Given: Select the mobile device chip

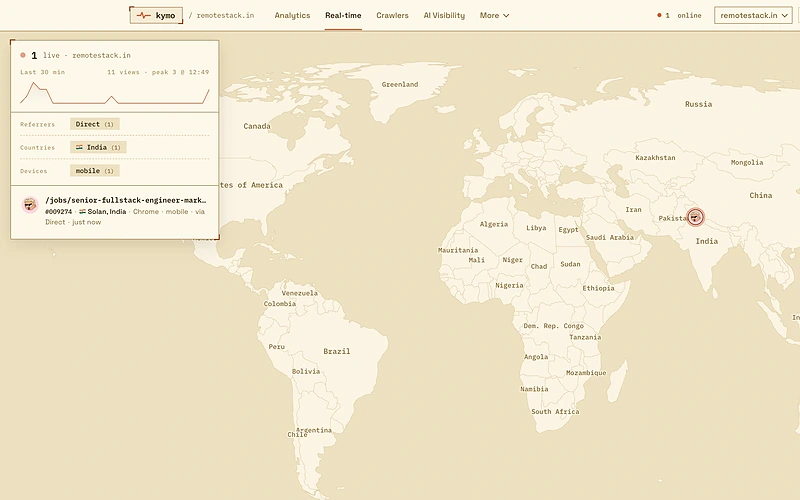Looking at the screenshot, I should point(95,171).
